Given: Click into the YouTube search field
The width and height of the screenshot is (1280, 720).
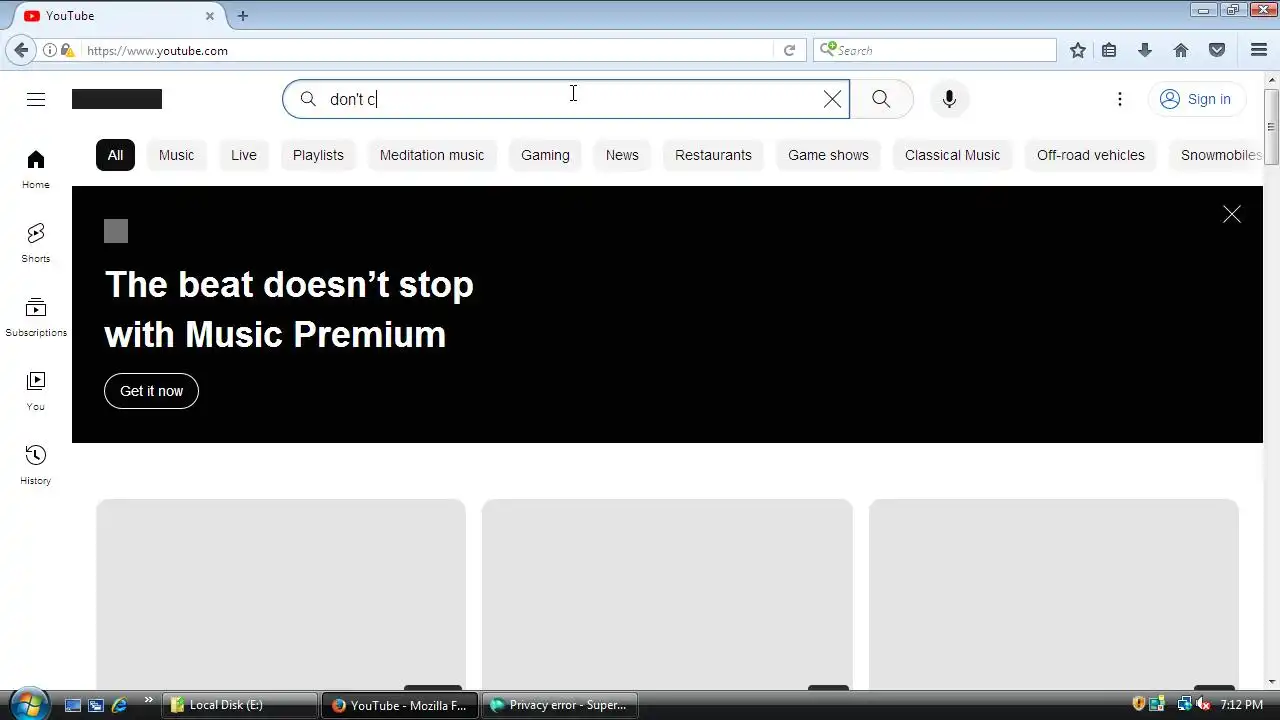Looking at the screenshot, I should tap(566, 99).
